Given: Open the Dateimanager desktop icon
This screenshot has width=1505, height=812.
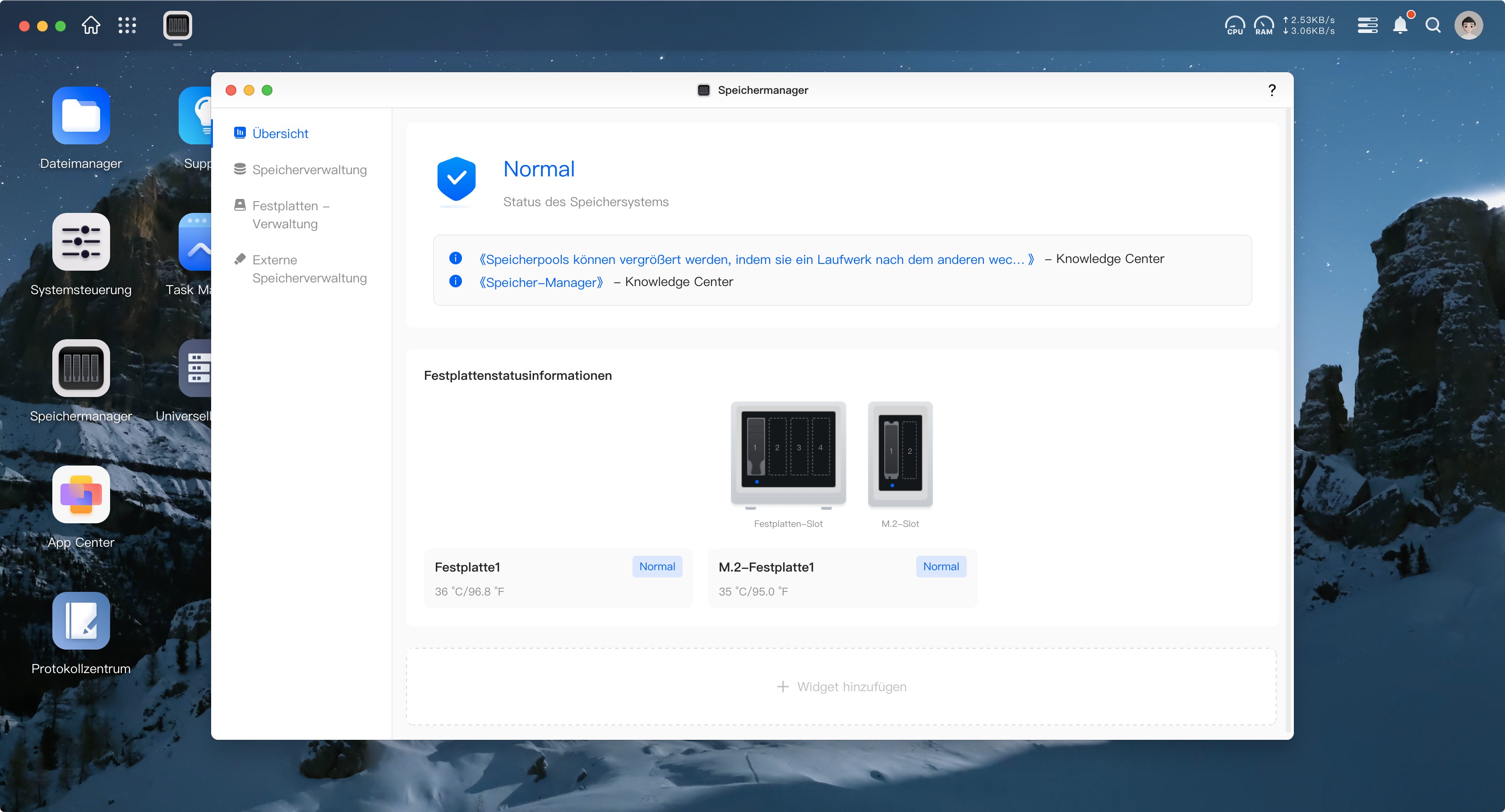Looking at the screenshot, I should pos(81,115).
